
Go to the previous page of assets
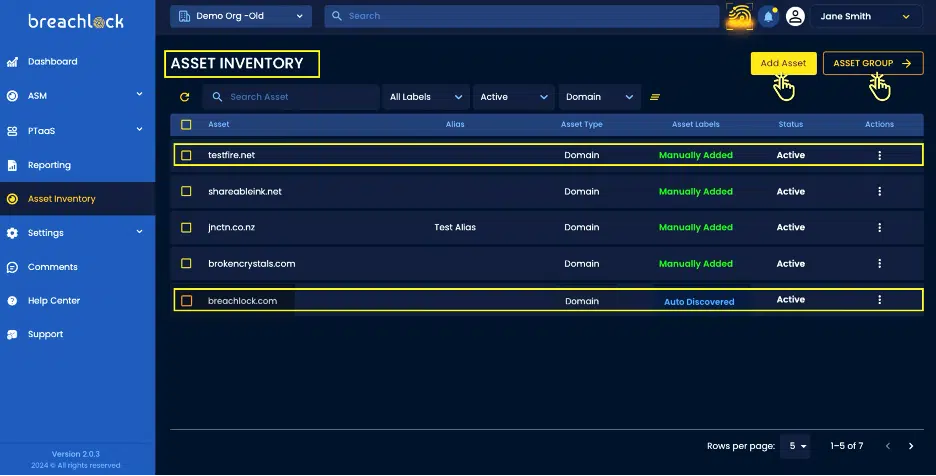(x=888, y=446)
